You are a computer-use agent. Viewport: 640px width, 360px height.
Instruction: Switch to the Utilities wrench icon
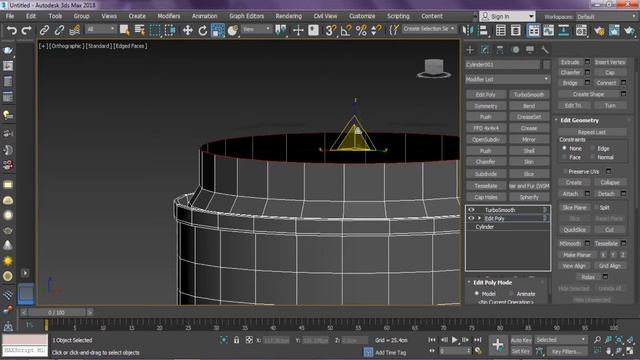coord(544,50)
